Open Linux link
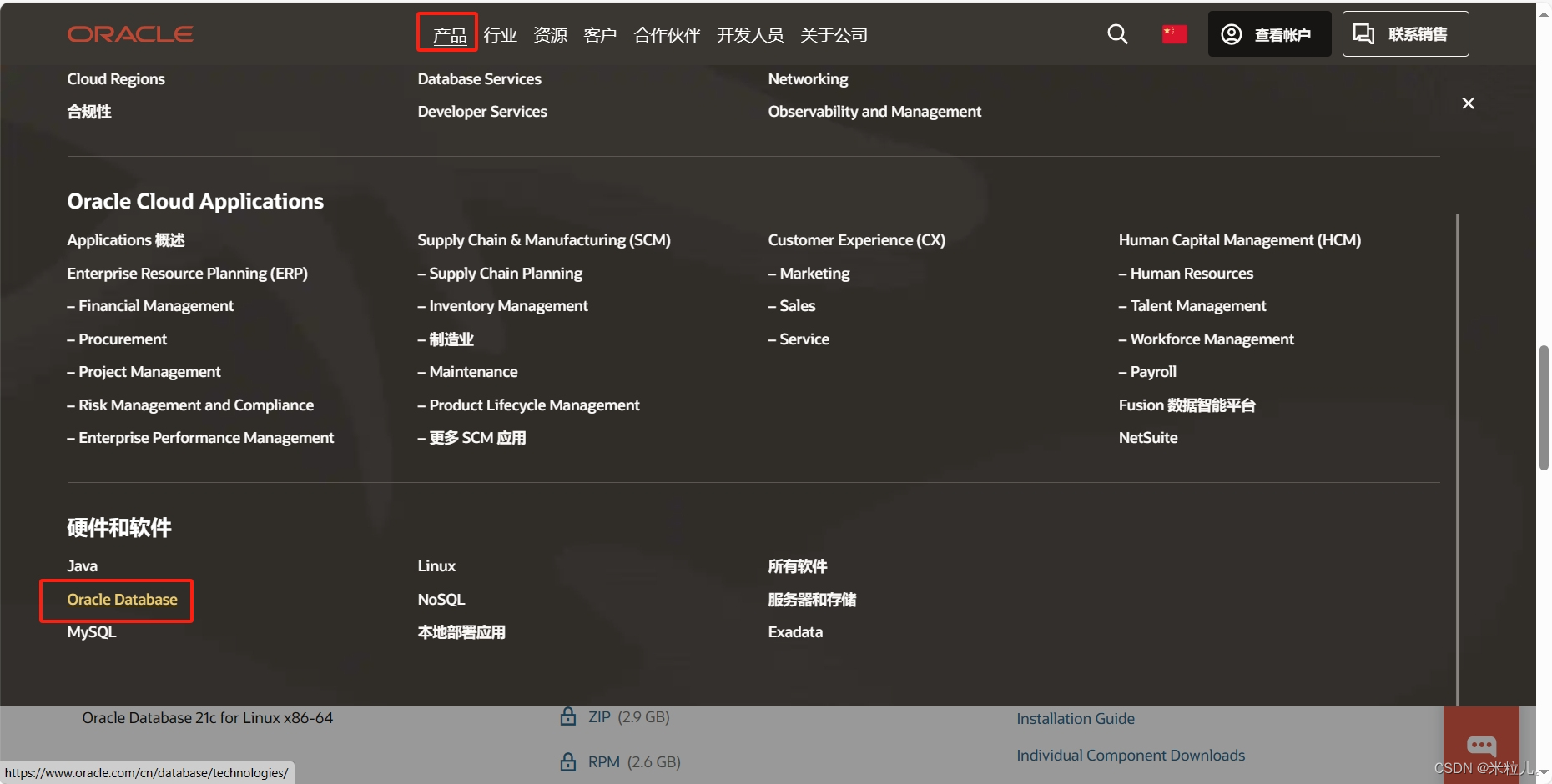Viewport: 1552px width, 784px height. pos(436,566)
